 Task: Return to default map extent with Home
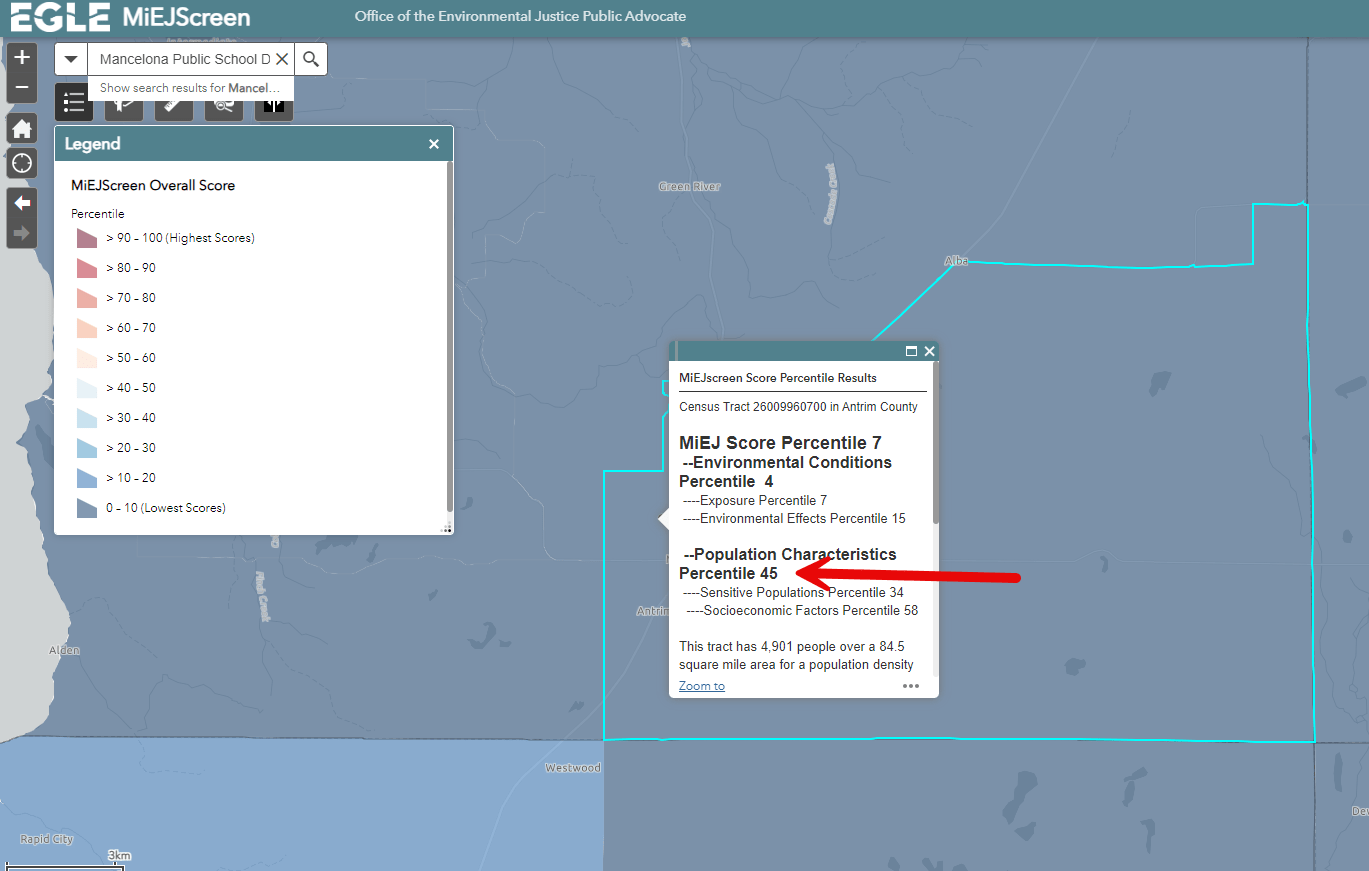click(22, 128)
